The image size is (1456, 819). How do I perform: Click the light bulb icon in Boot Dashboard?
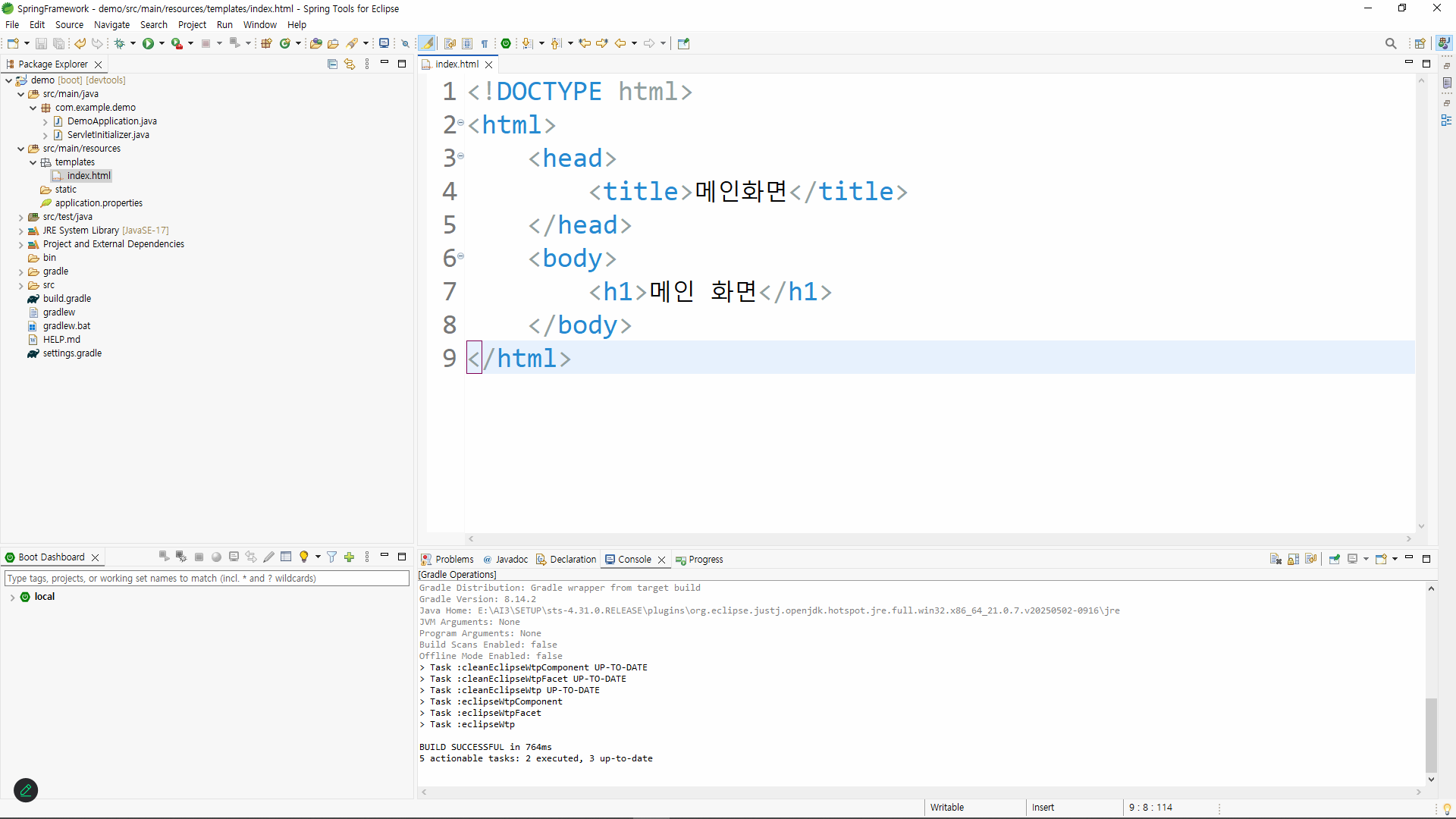click(304, 557)
